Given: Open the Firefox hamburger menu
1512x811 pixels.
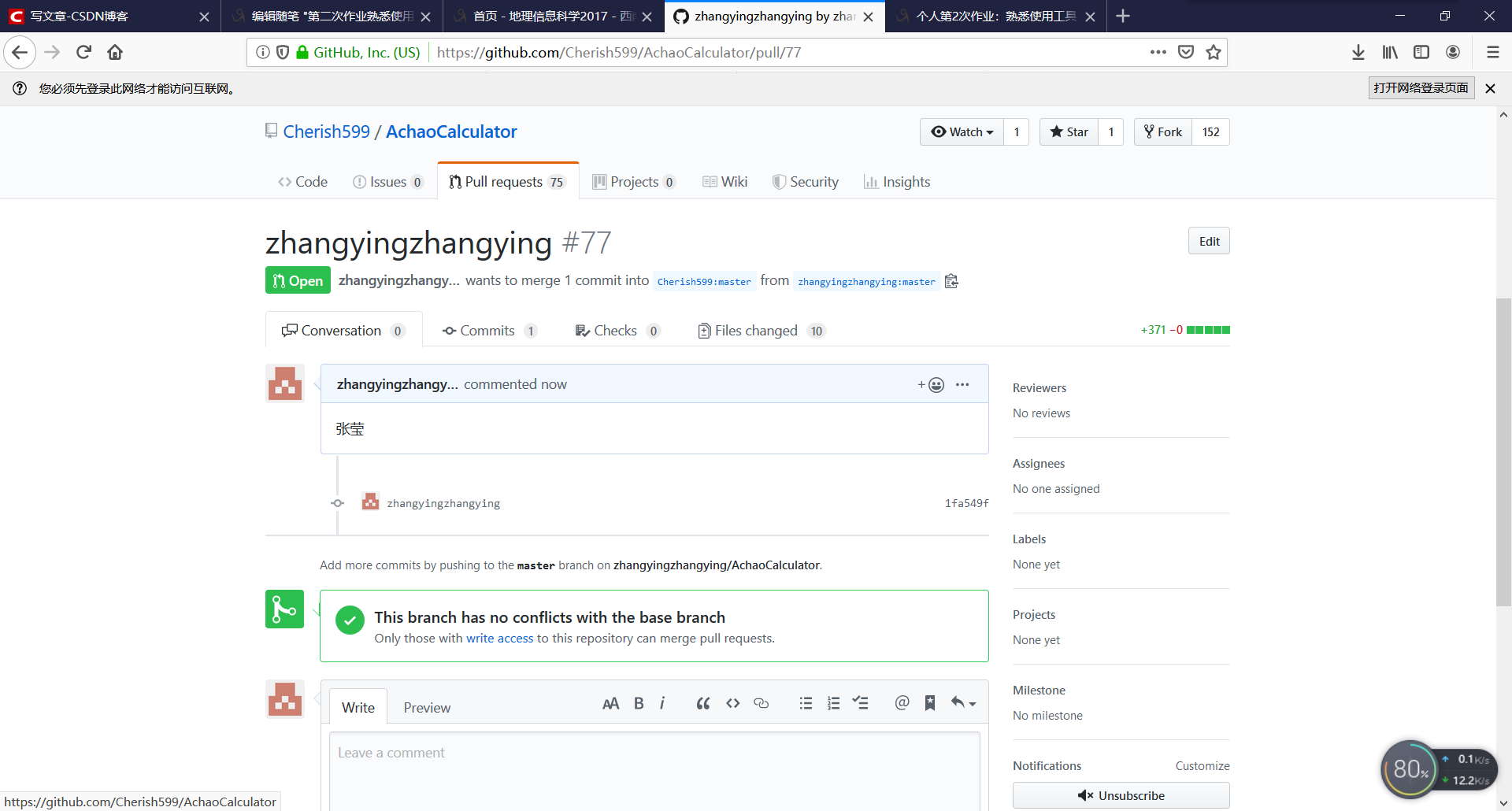Looking at the screenshot, I should 1492,52.
